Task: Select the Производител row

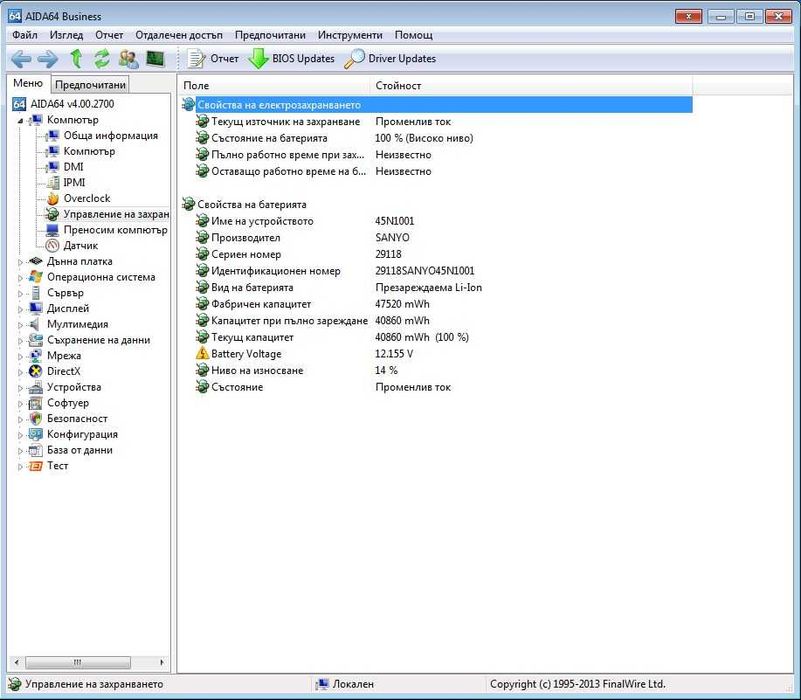Action: (437, 238)
